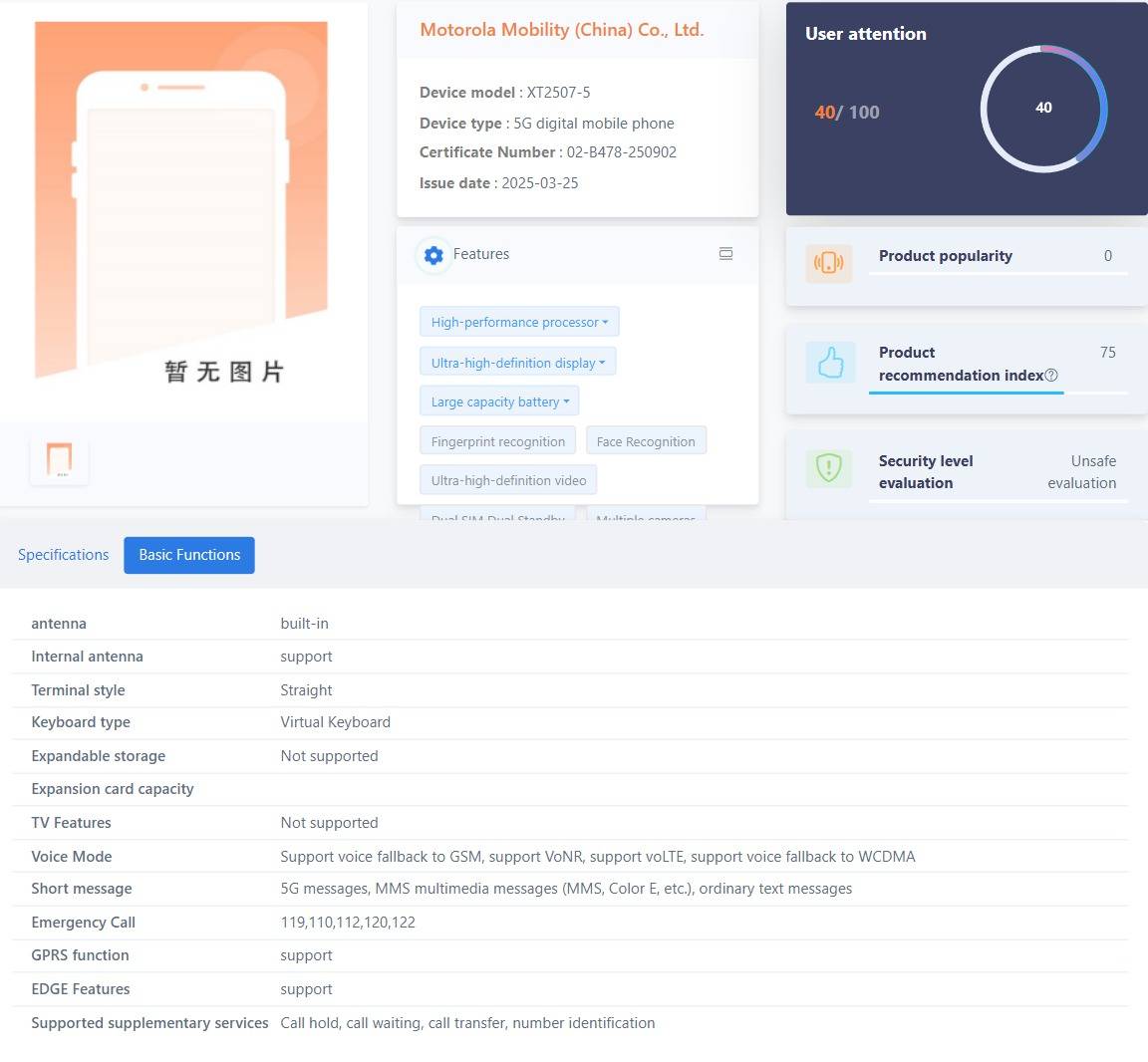Click the Fingerprint recognition tag
The width and height of the screenshot is (1148, 1062).
point(497,441)
